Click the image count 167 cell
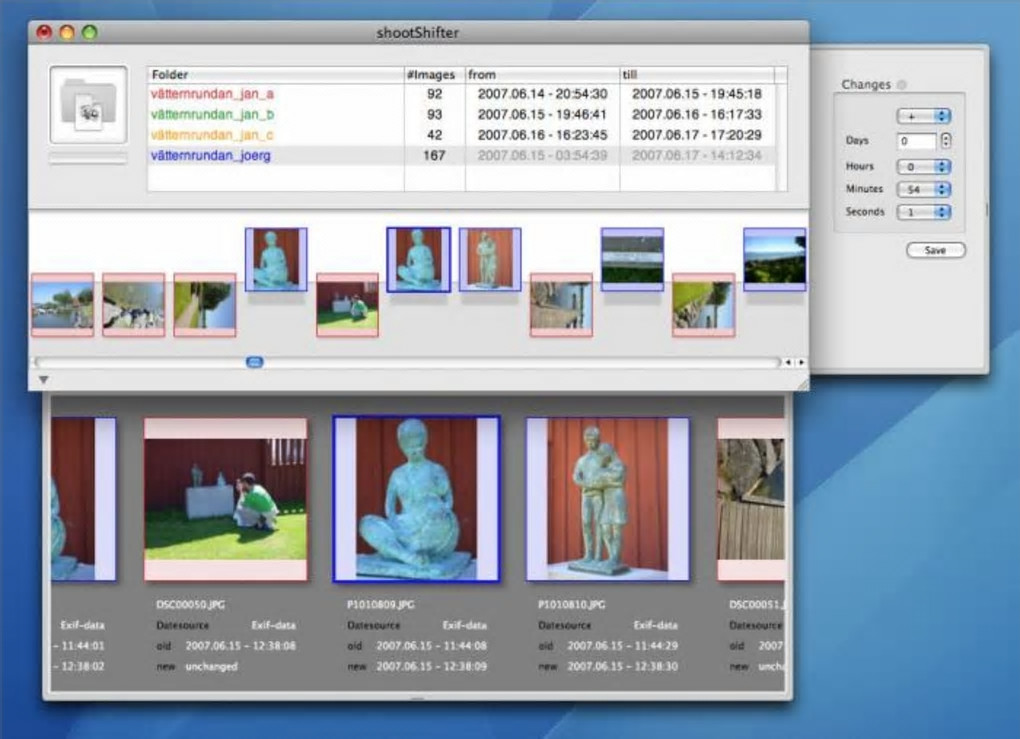The height and width of the screenshot is (739, 1020). pos(435,155)
